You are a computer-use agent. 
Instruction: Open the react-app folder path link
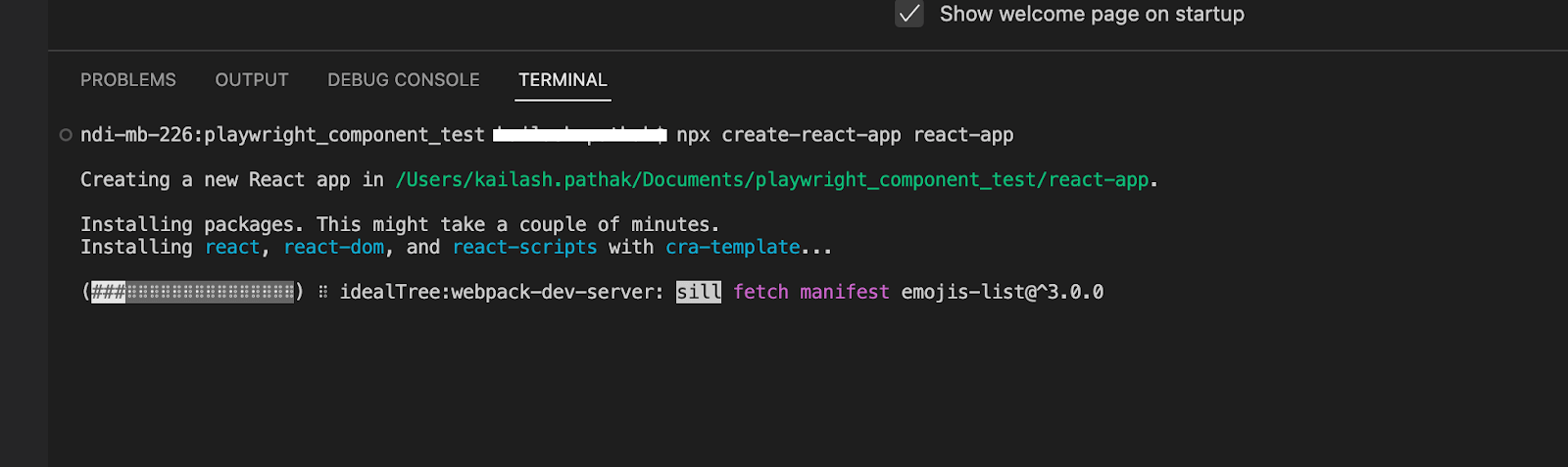[771, 180]
